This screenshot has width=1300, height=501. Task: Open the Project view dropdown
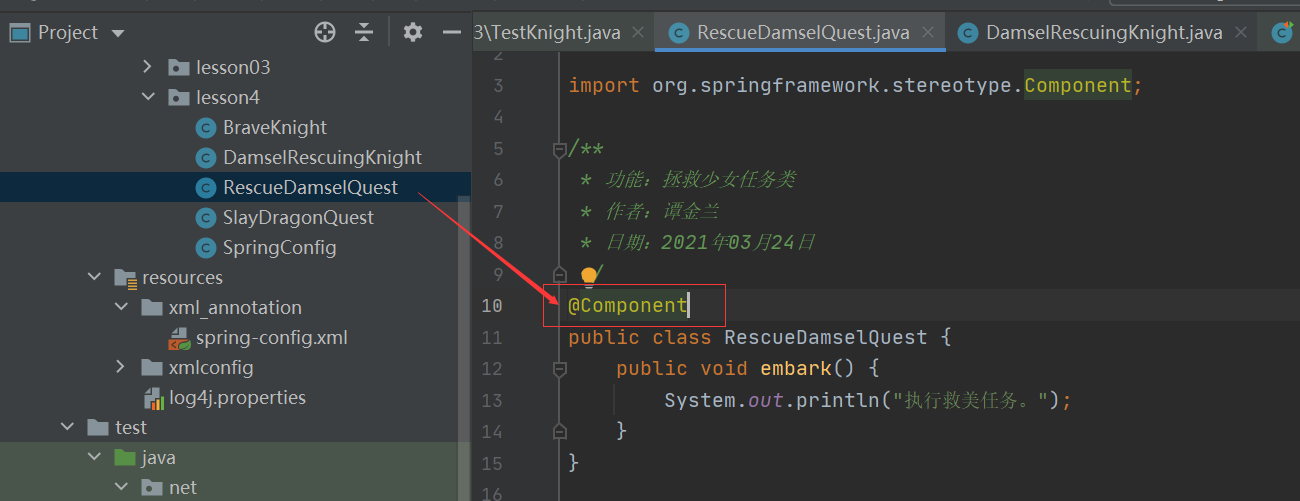tap(118, 33)
